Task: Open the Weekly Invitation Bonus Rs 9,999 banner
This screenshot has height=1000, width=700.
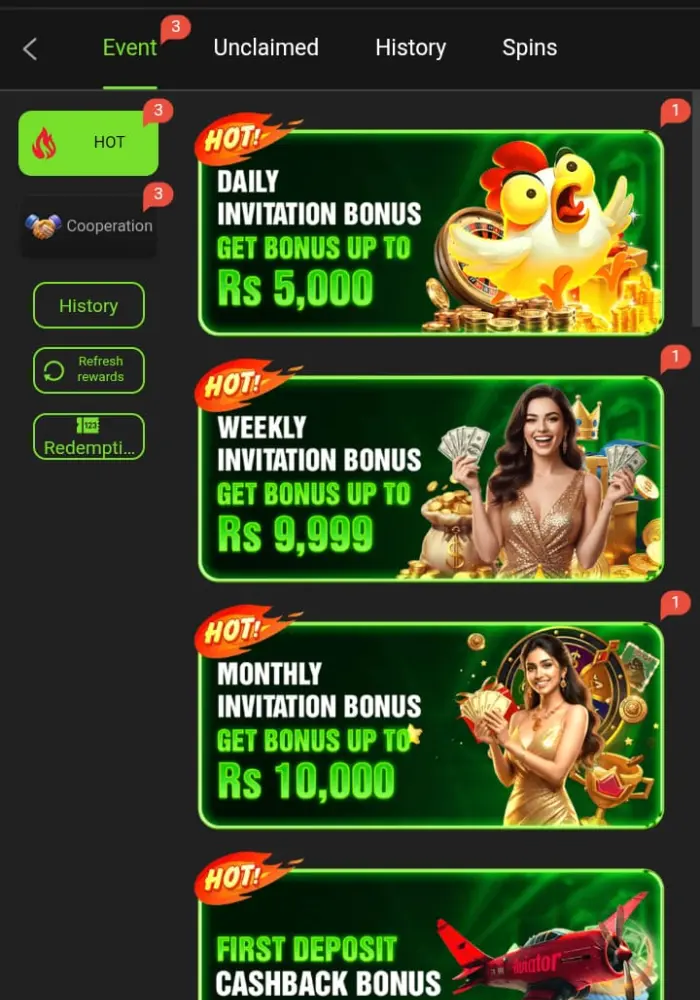Action: pyautogui.click(x=431, y=479)
